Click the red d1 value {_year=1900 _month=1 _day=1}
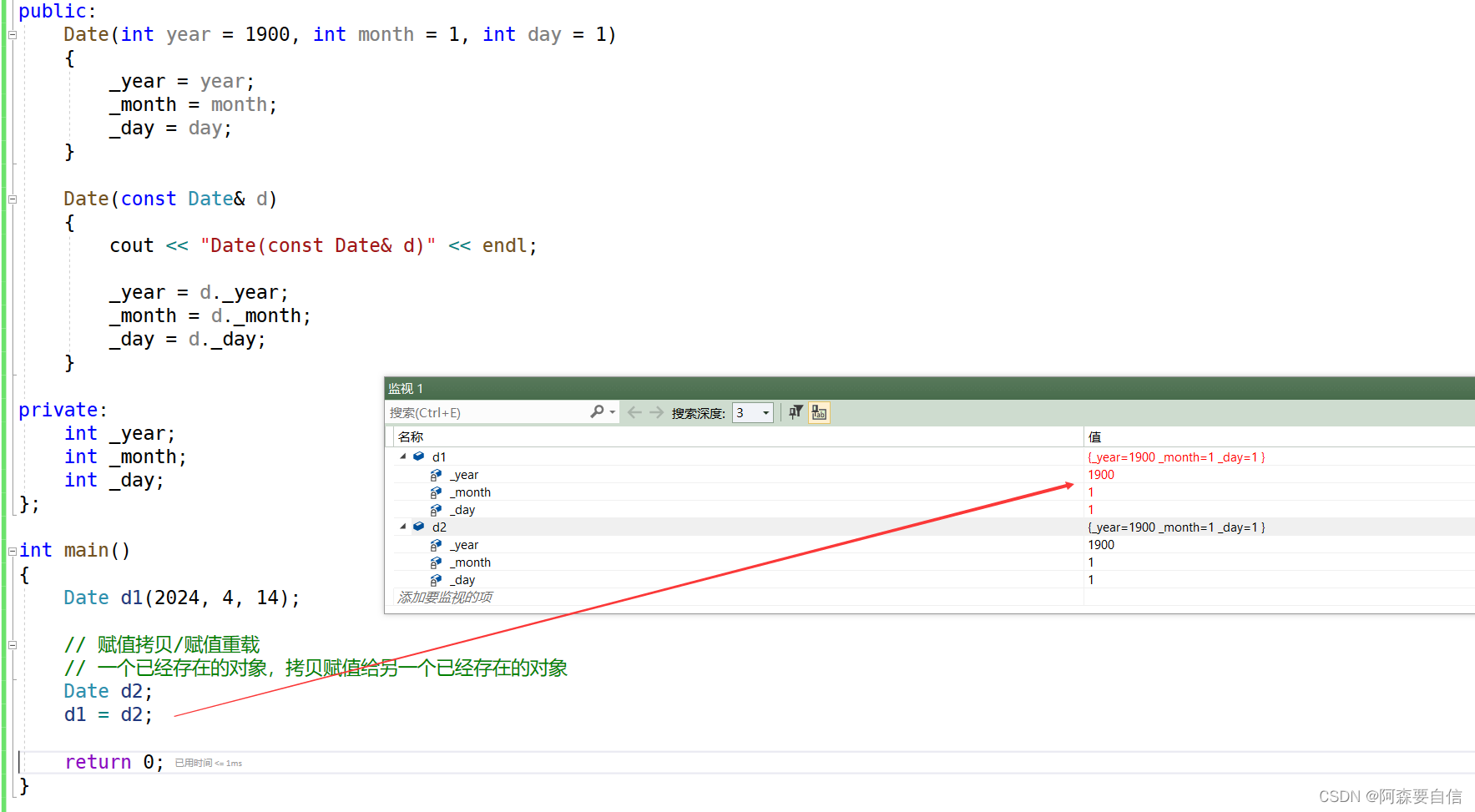The image size is (1475, 812). click(x=1176, y=456)
